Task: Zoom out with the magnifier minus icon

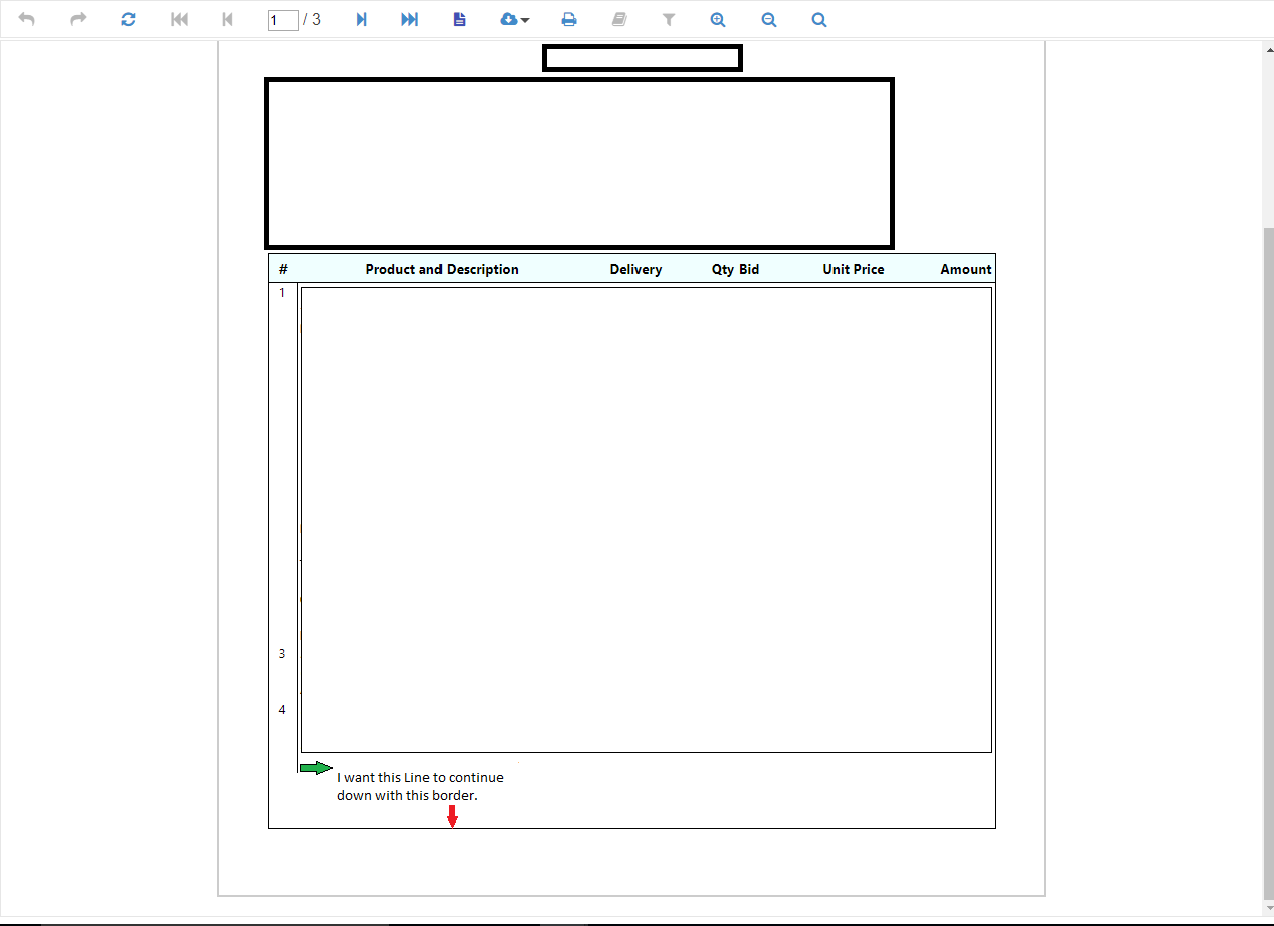Action: (768, 20)
